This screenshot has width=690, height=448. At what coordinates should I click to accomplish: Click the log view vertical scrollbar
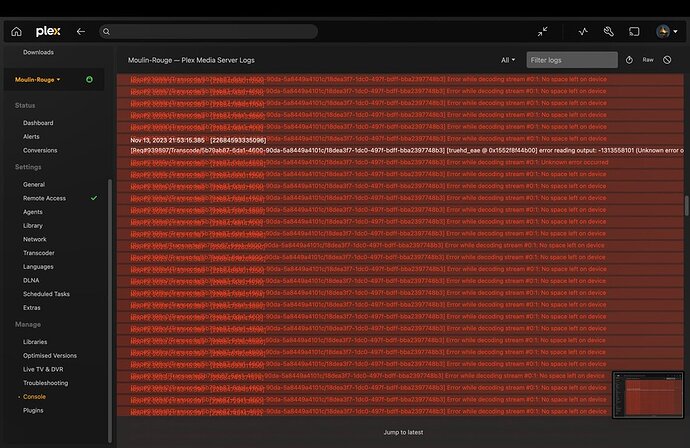point(686,206)
